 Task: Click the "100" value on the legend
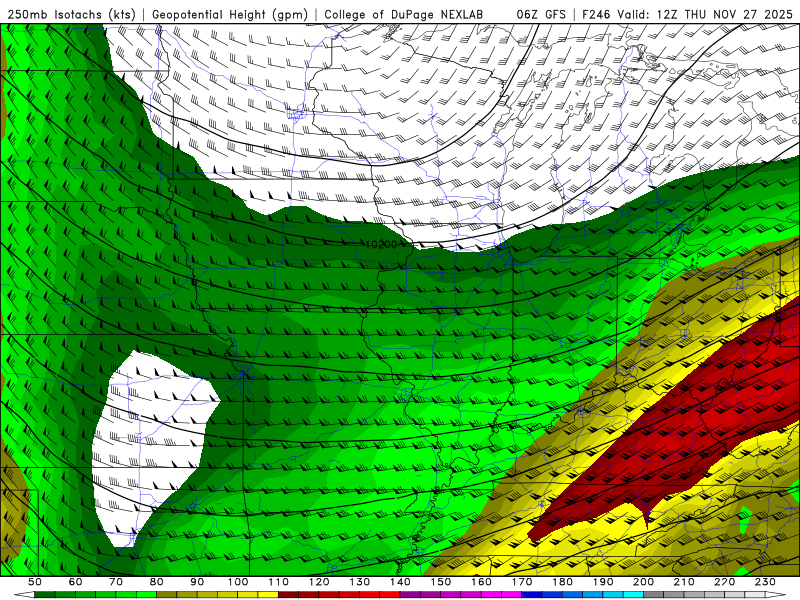(x=238, y=582)
